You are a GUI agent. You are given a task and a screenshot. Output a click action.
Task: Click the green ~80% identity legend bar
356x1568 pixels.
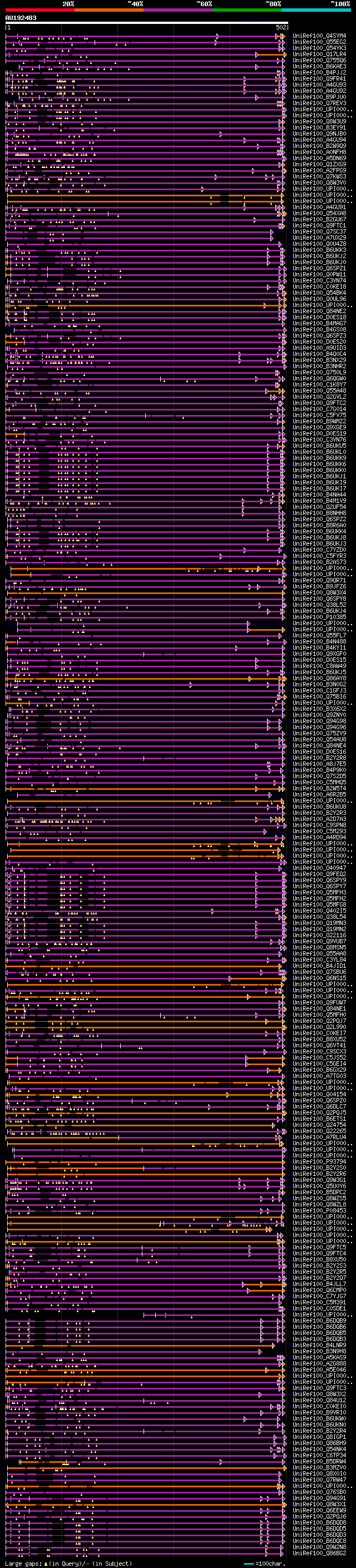tap(247, 10)
